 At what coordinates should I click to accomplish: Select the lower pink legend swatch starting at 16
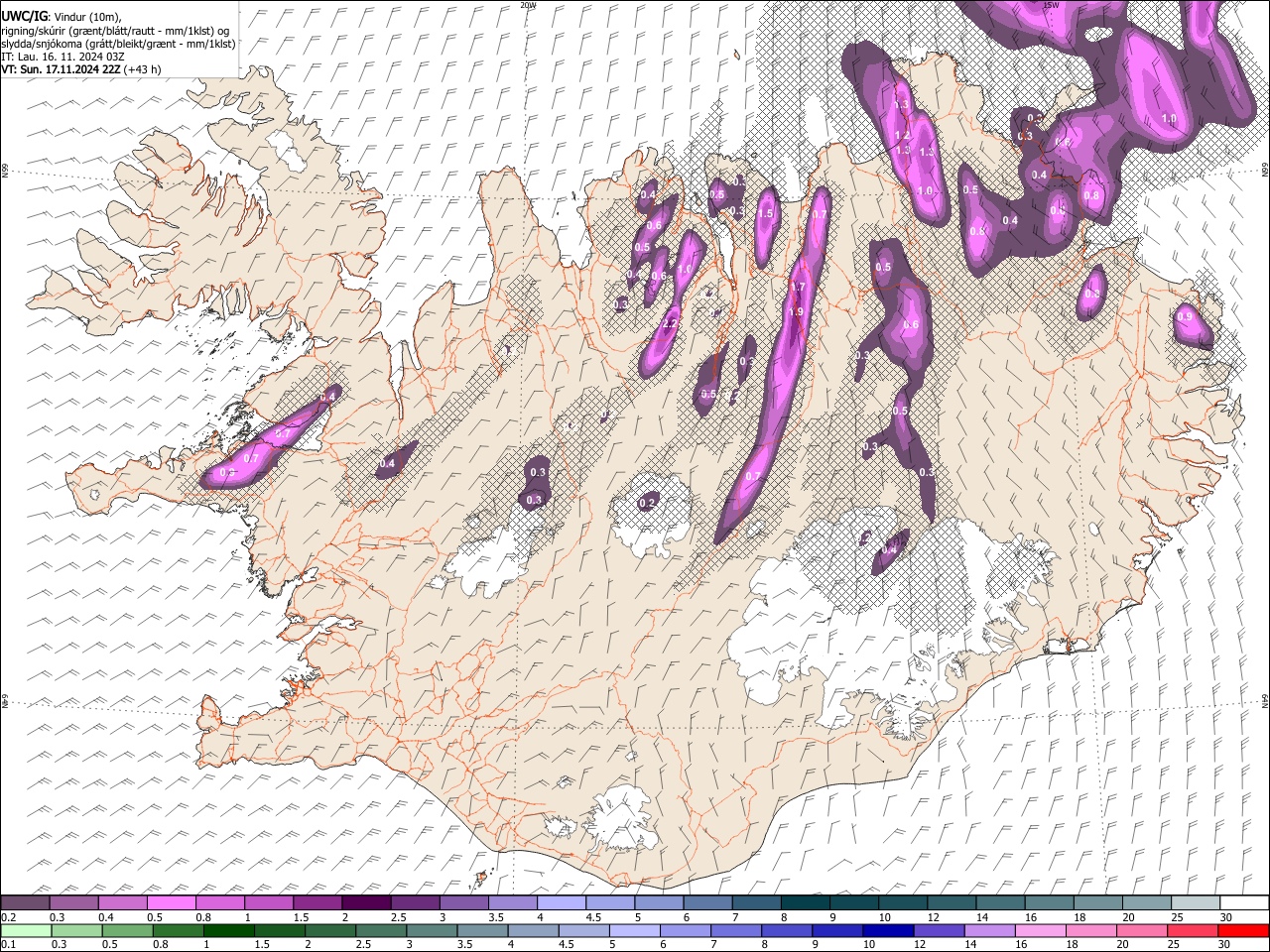click(x=1039, y=930)
